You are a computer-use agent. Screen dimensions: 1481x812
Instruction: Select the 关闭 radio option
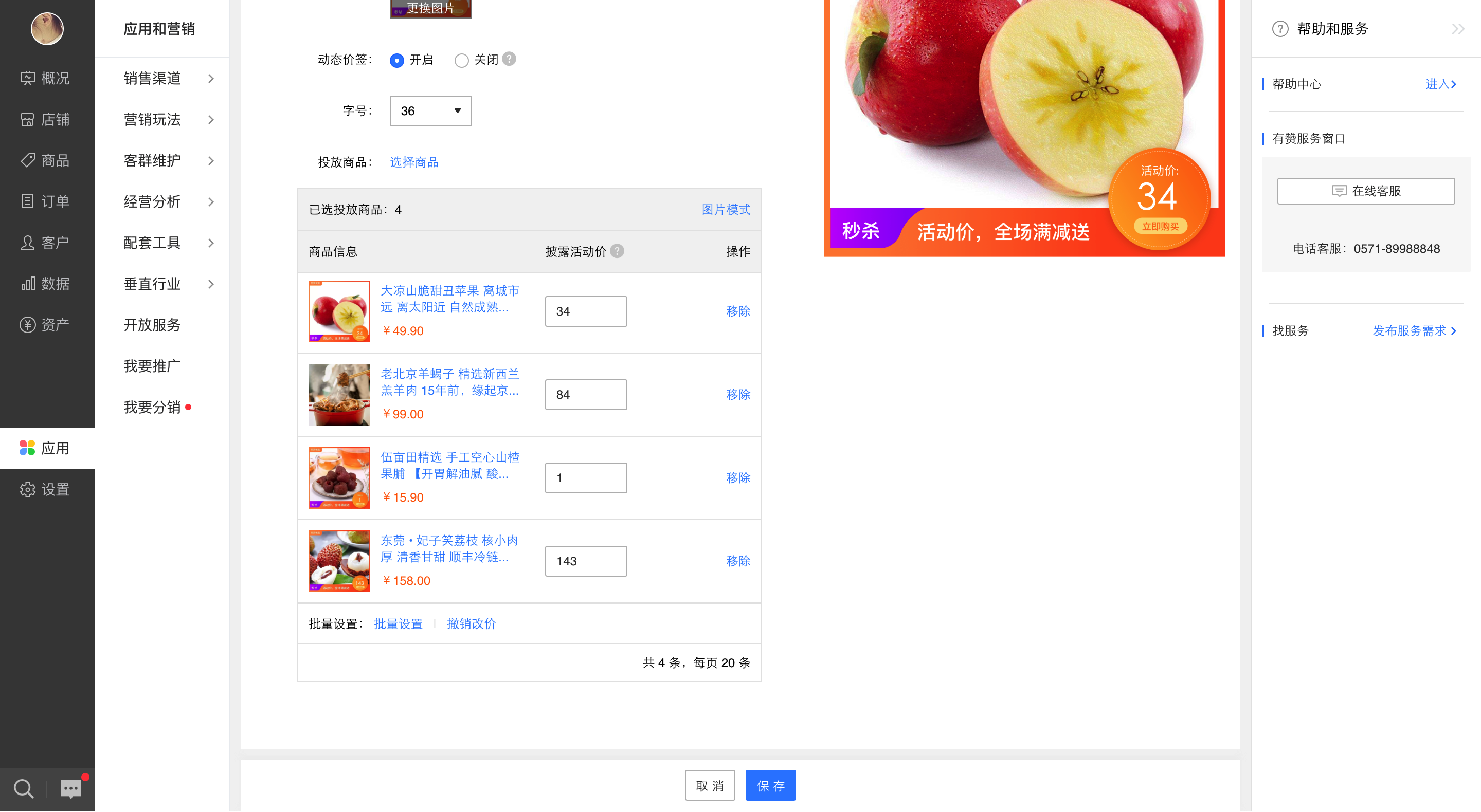tap(462, 60)
